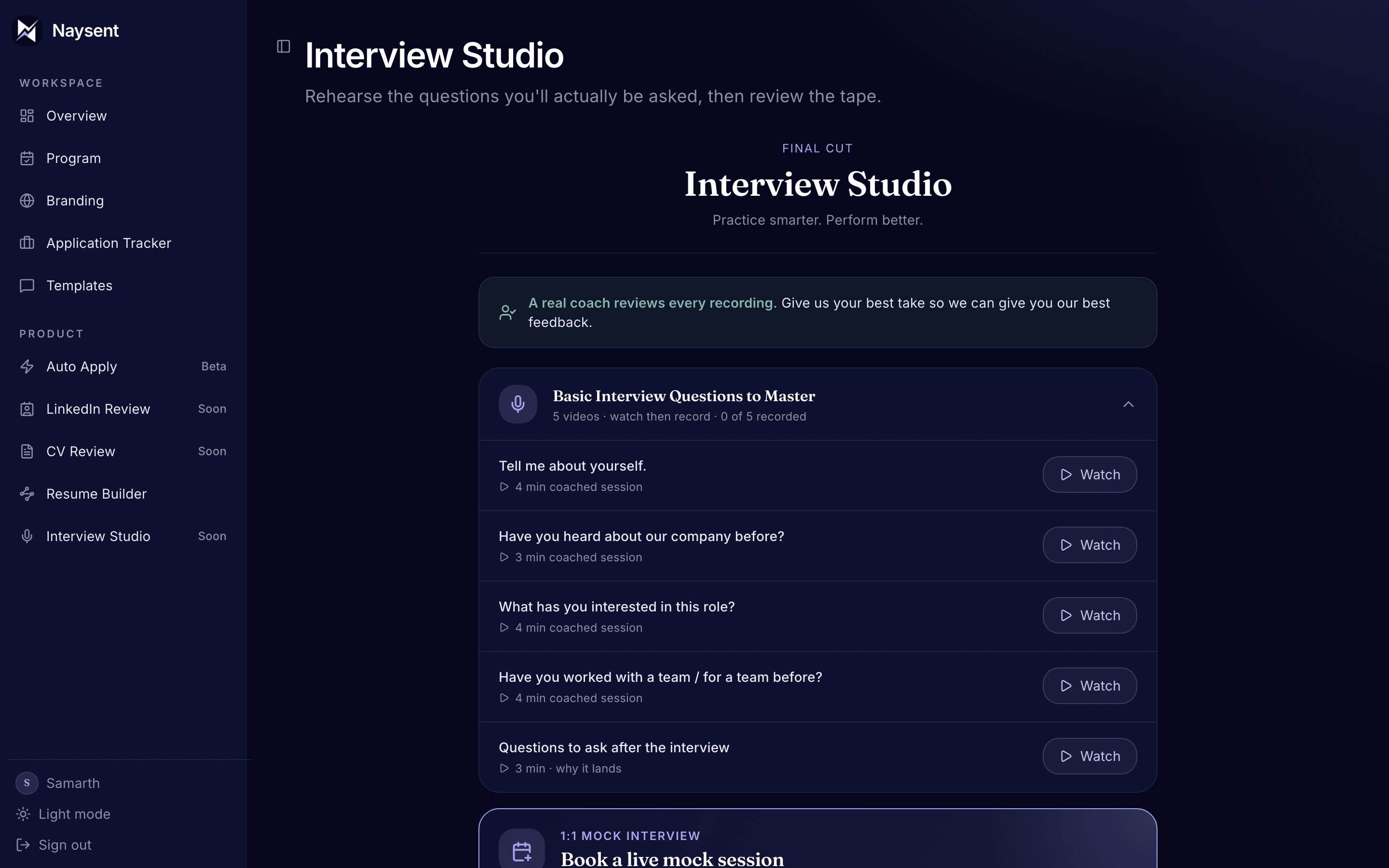Click Have you worked with a team question

point(660,678)
